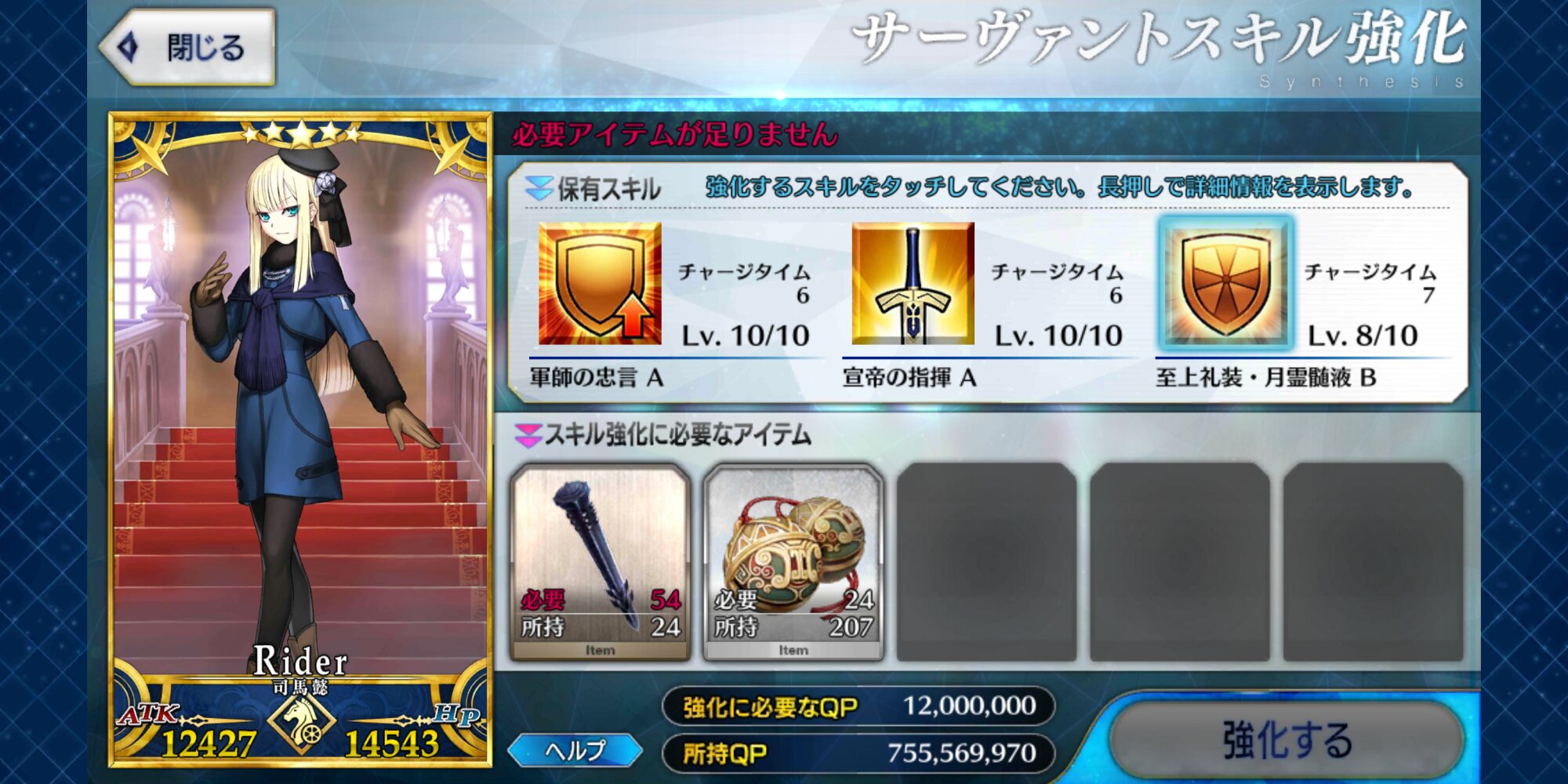Click the first empty material slot
This screenshot has height=784, width=1568.
[x=986, y=562]
